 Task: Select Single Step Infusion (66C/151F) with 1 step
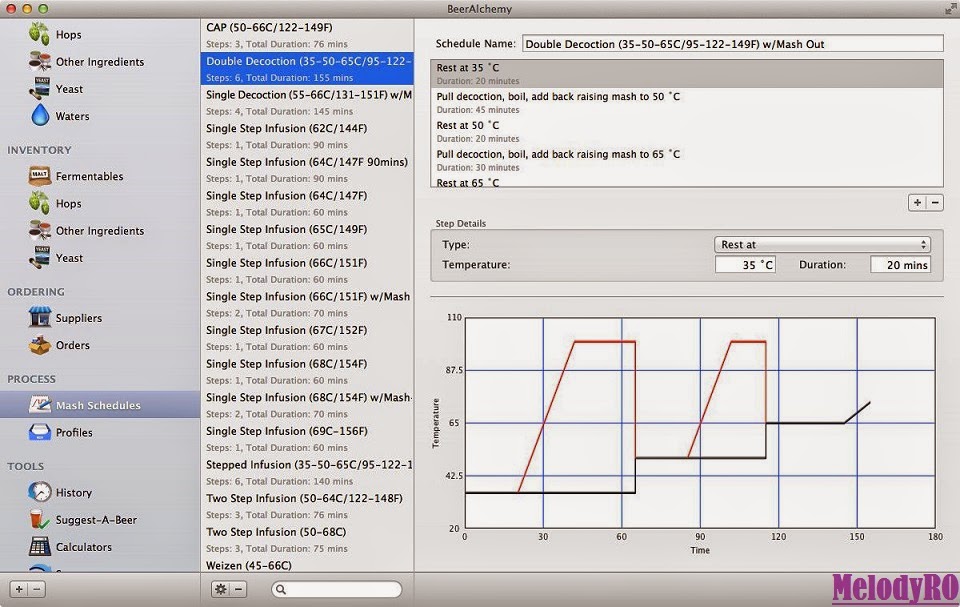coord(307,271)
